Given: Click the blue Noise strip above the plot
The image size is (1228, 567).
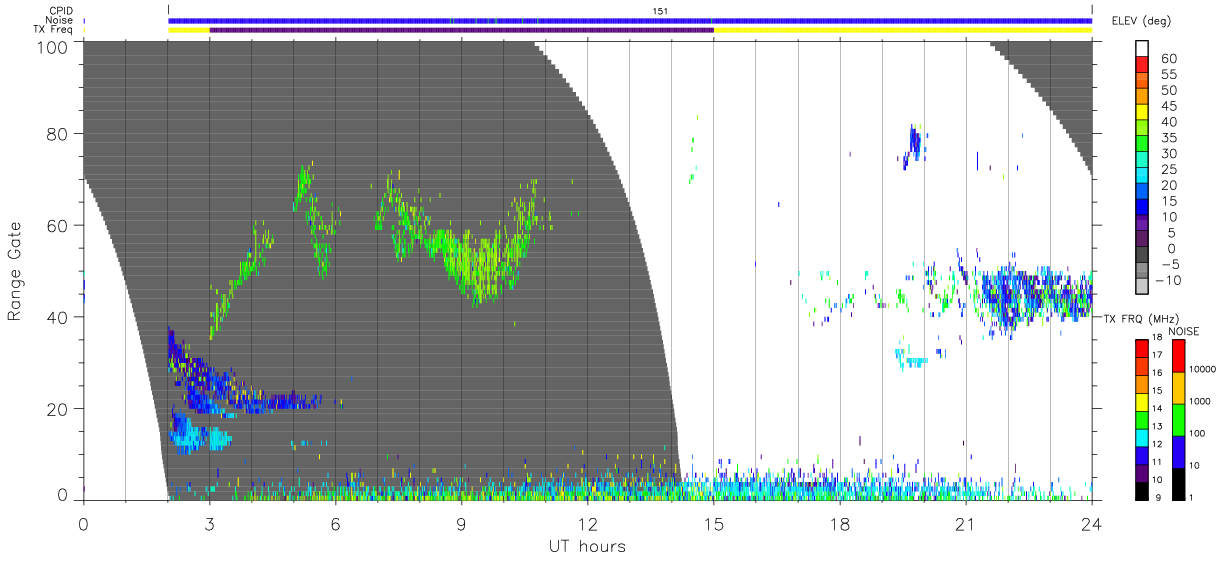Looking at the screenshot, I should pos(630,20).
